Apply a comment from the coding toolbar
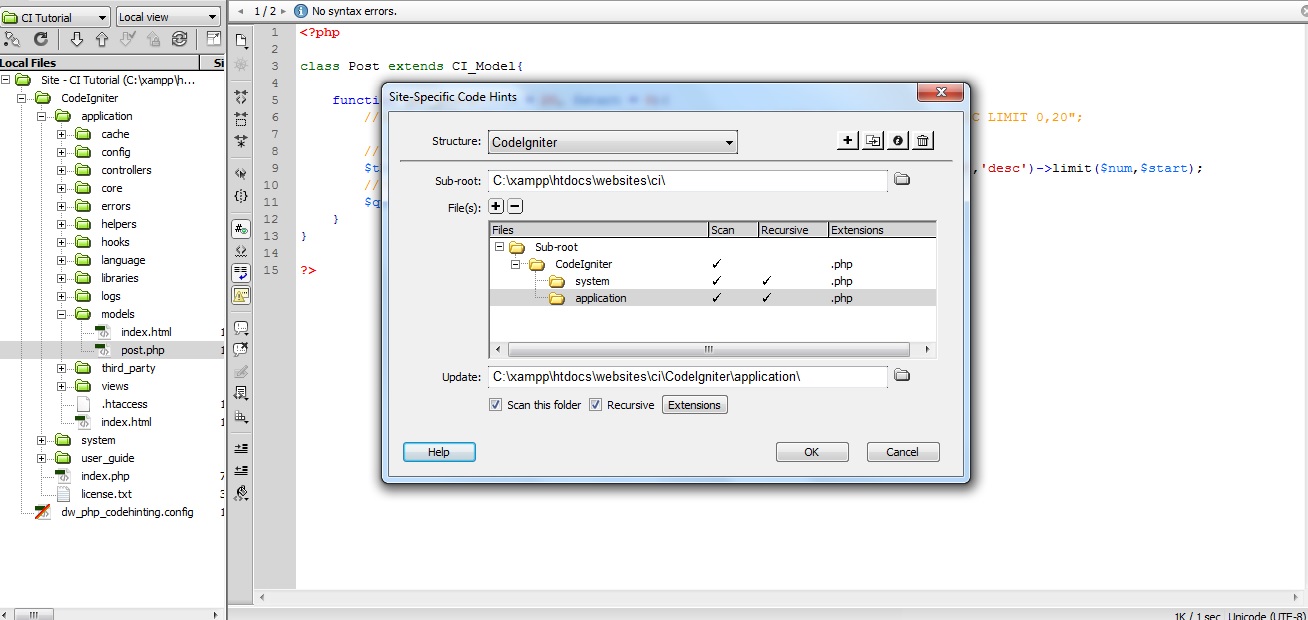Viewport: 1308px width, 620px height. click(241, 326)
